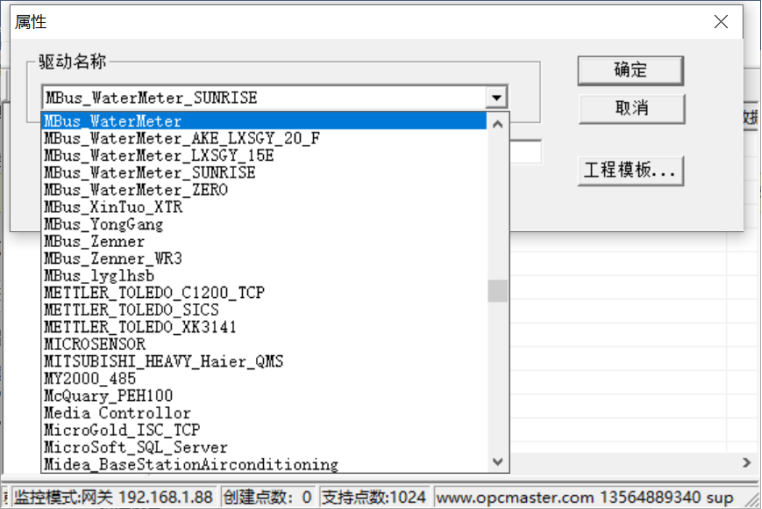
Task: Click the 确定 button
Action: pos(630,70)
